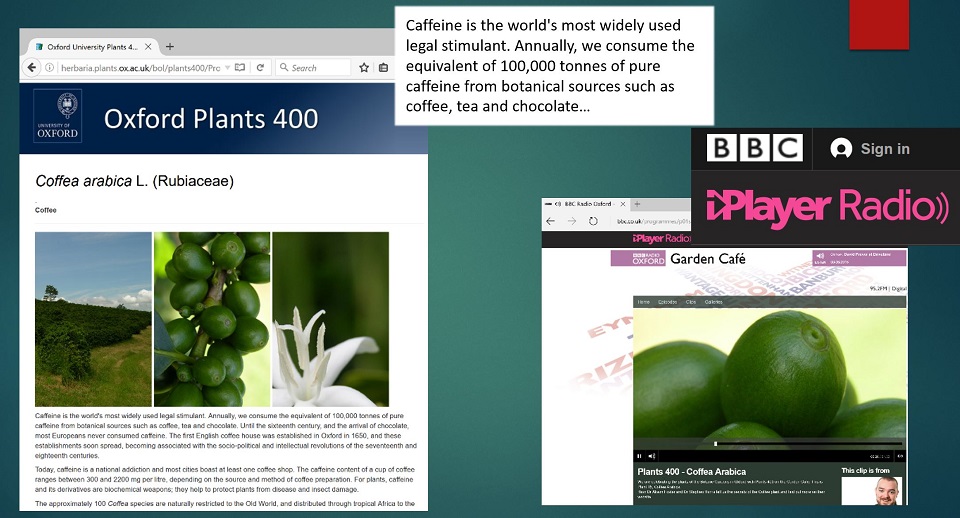Click the University of Oxford crest logo
Image resolution: width=960 pixels, height=518 pixels.
tap(58, 116)
